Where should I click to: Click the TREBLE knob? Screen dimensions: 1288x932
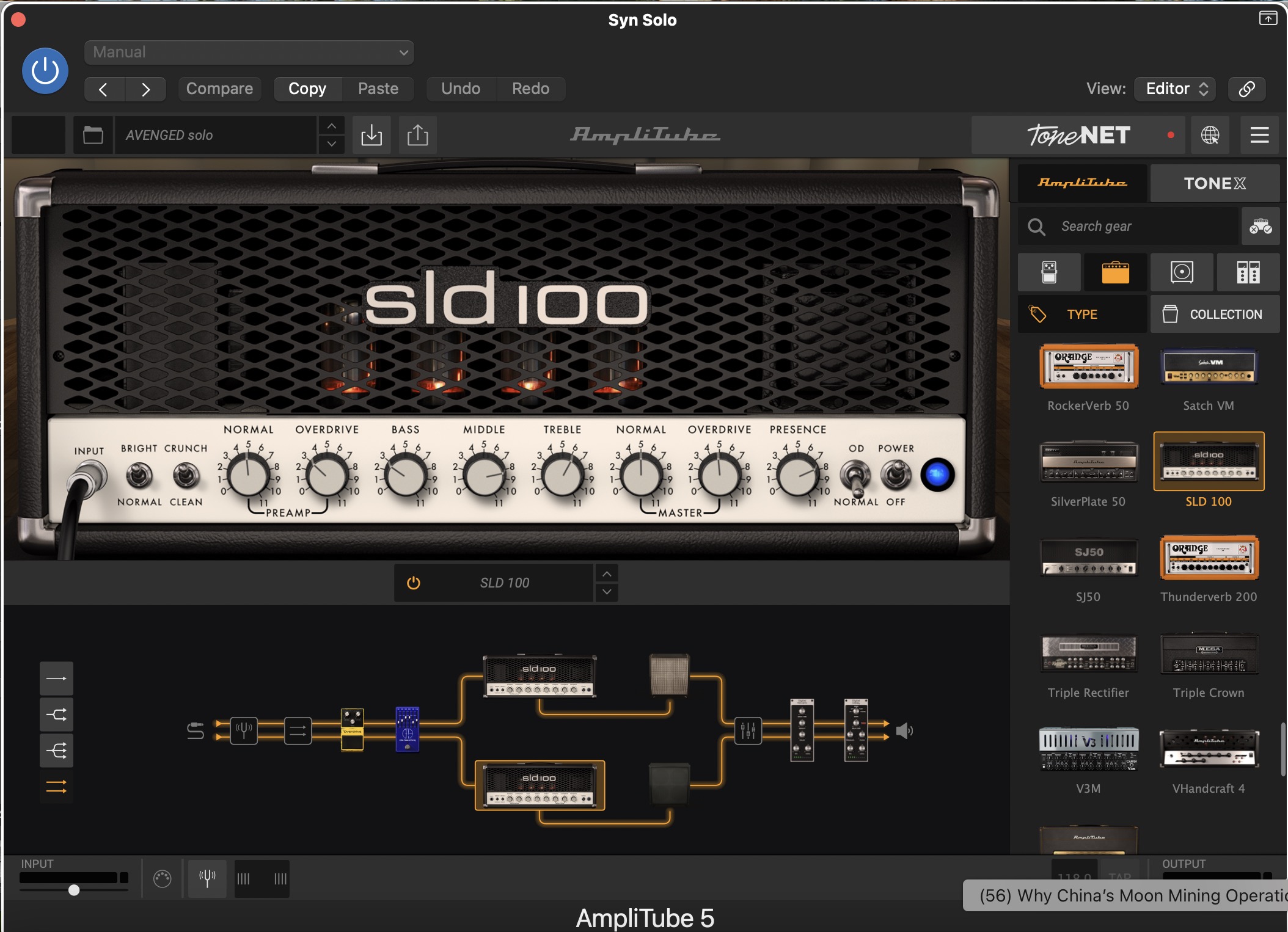tap(562, 476)
